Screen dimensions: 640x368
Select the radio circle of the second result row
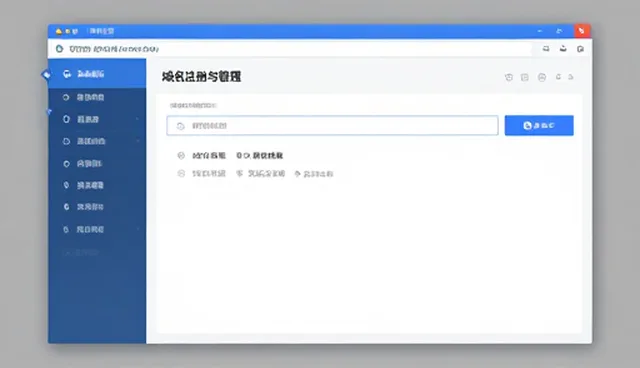click(x=181, y=173)
